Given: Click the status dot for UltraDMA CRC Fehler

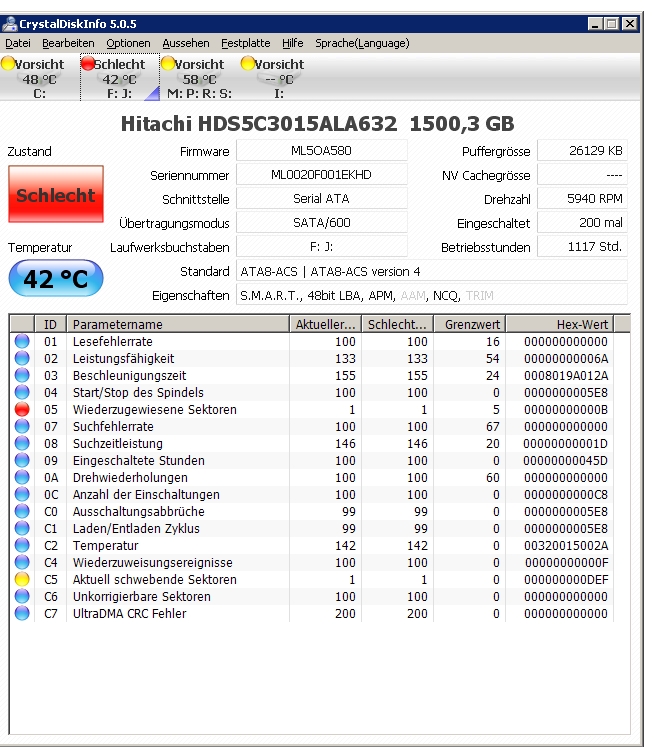Looking at the screenshot, I should pyautogui.click(x=22, y=613).
